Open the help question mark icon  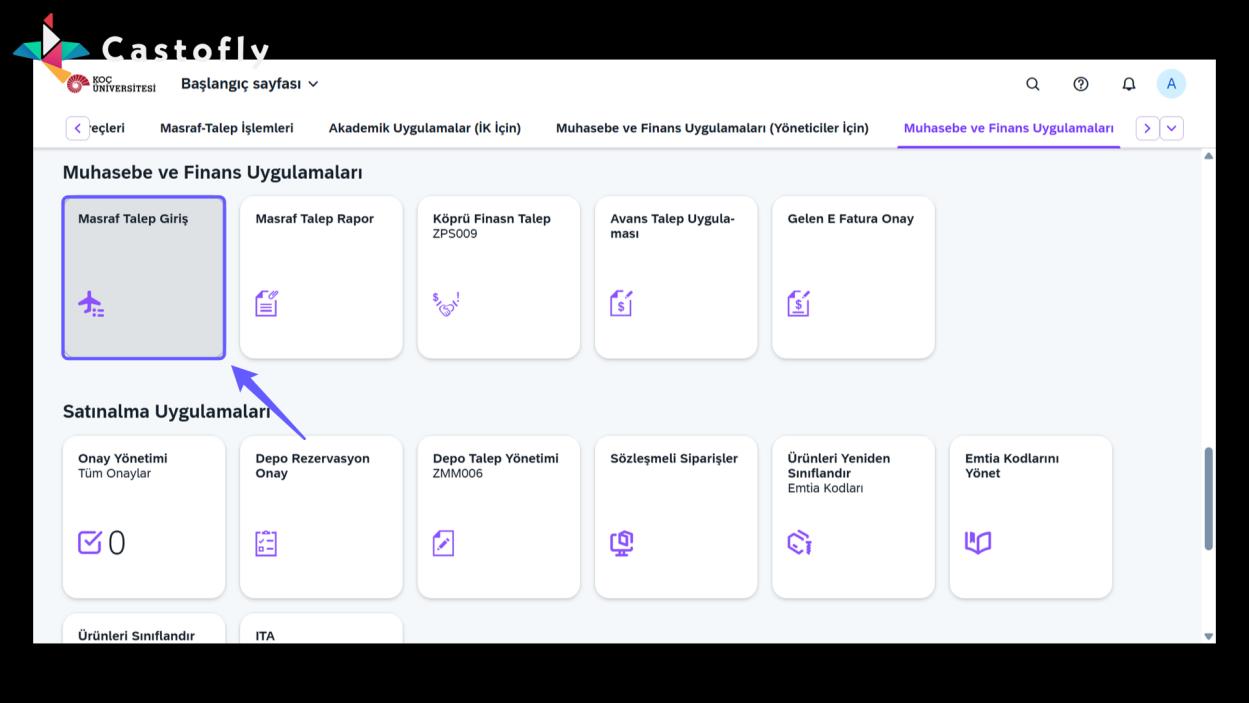click(1081, 84)
